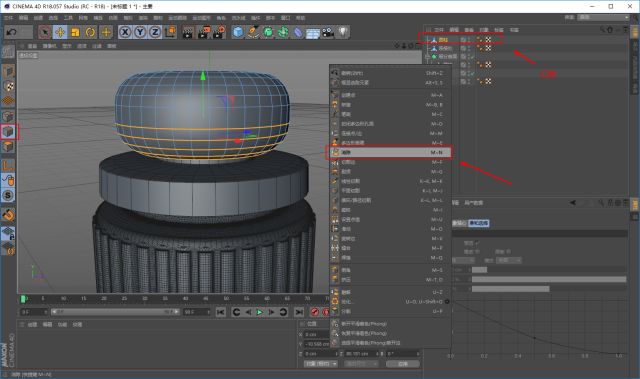Click the green Play forward button

(x=259, y=312)
